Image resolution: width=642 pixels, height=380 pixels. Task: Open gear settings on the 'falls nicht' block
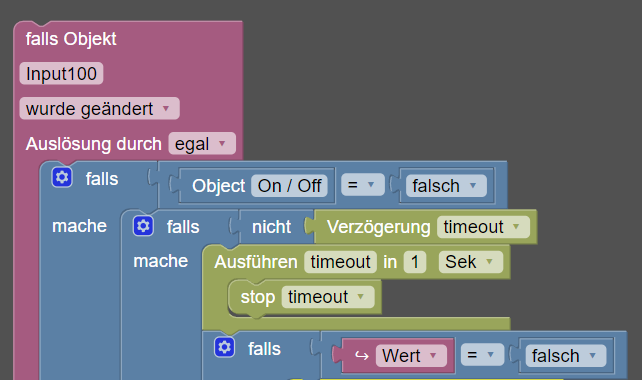click(x=143, y=226)
